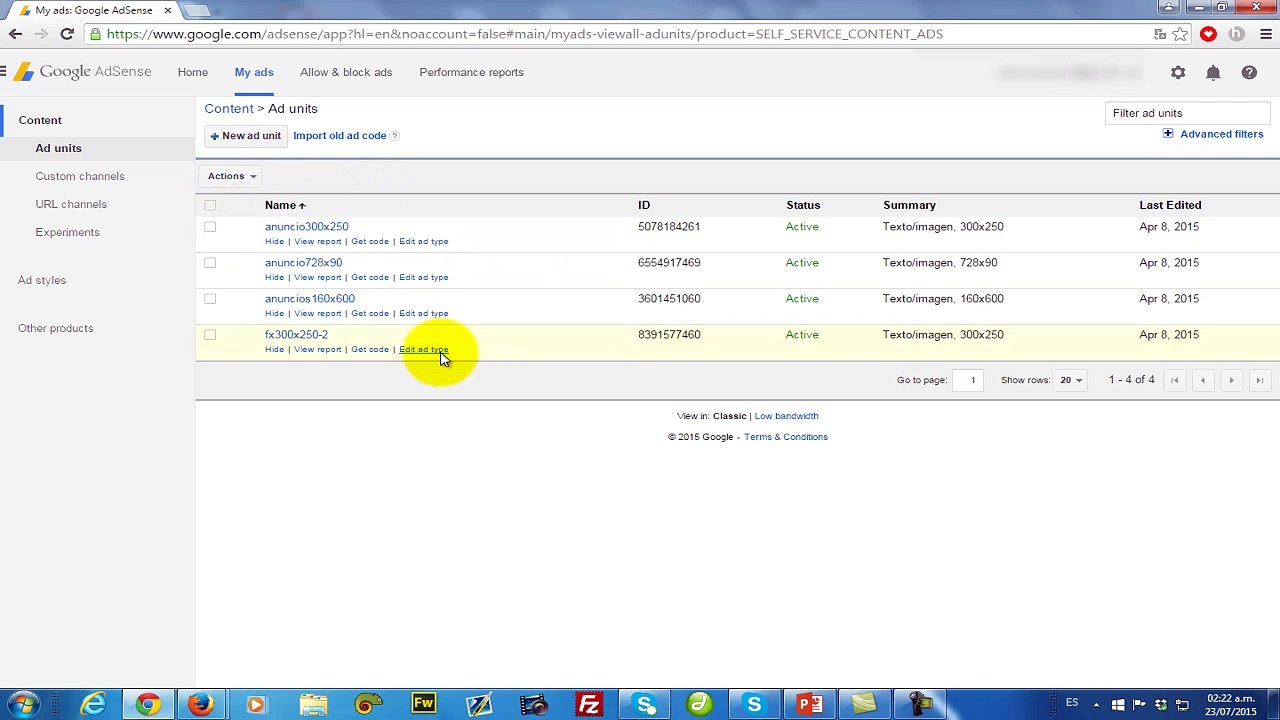Open PowerPoint from the taskbar
Viewport: 1280px width, 720px height.
pyautogui.click(x=808, y=705)
